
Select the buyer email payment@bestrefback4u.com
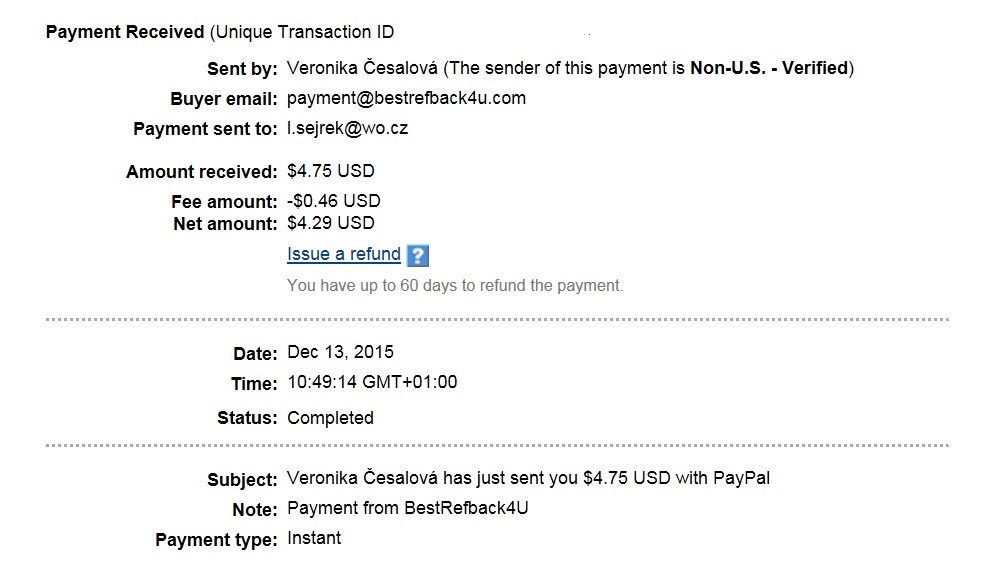406,99
